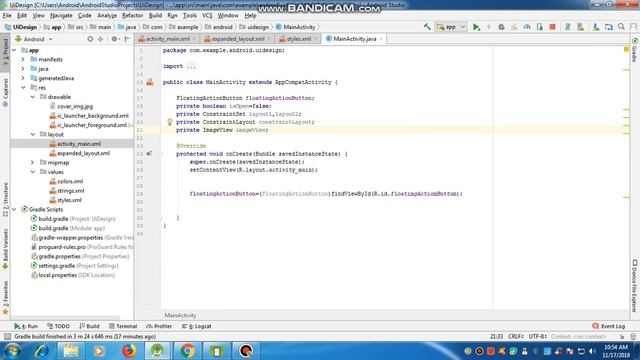Click the yellow inspection indicator at top of editor scrollbar
The width and height of the screenshot is (640, 360).
pyautogui.click(x=626, y=49)
